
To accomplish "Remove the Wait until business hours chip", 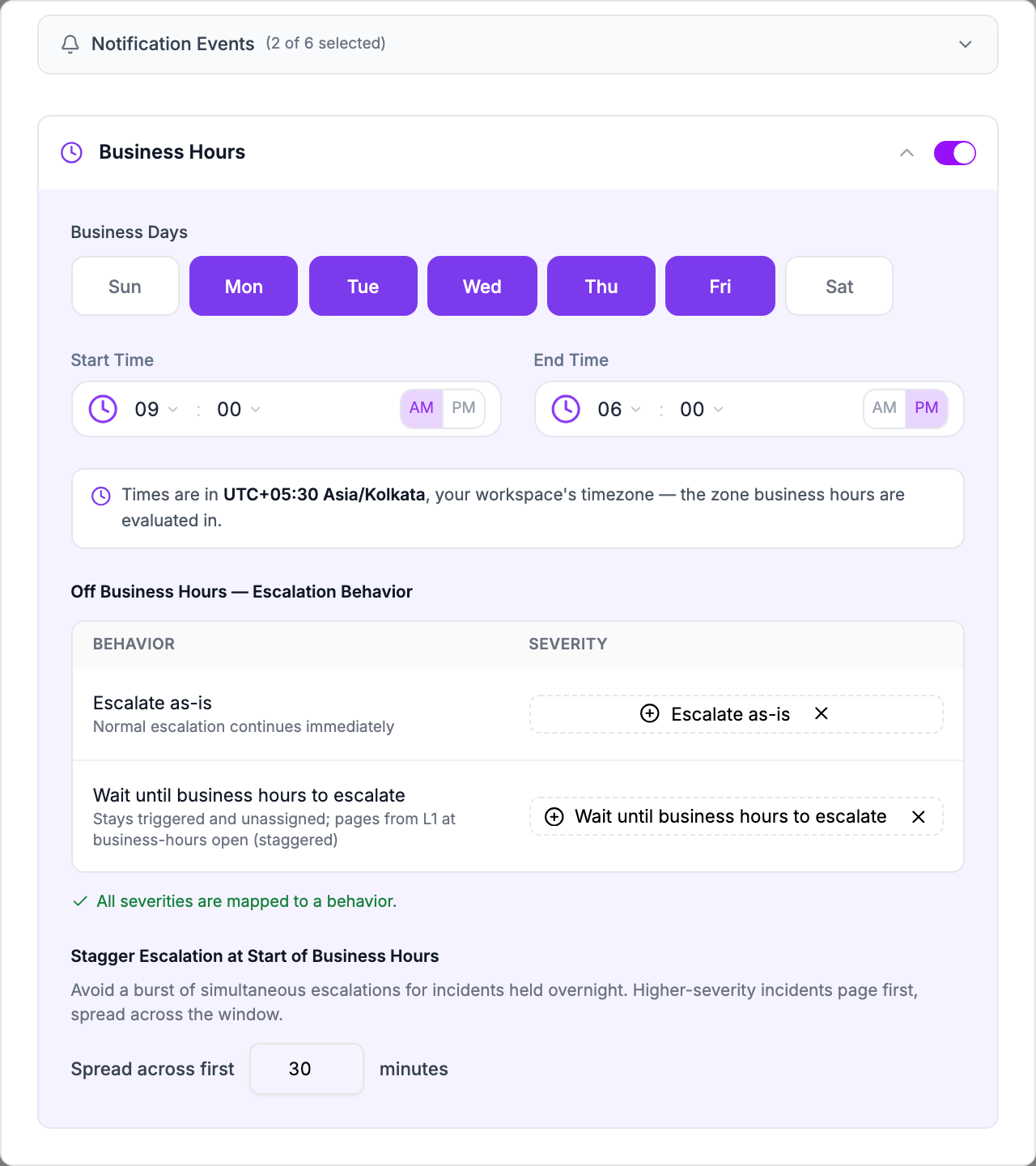I will coord(919,816).
